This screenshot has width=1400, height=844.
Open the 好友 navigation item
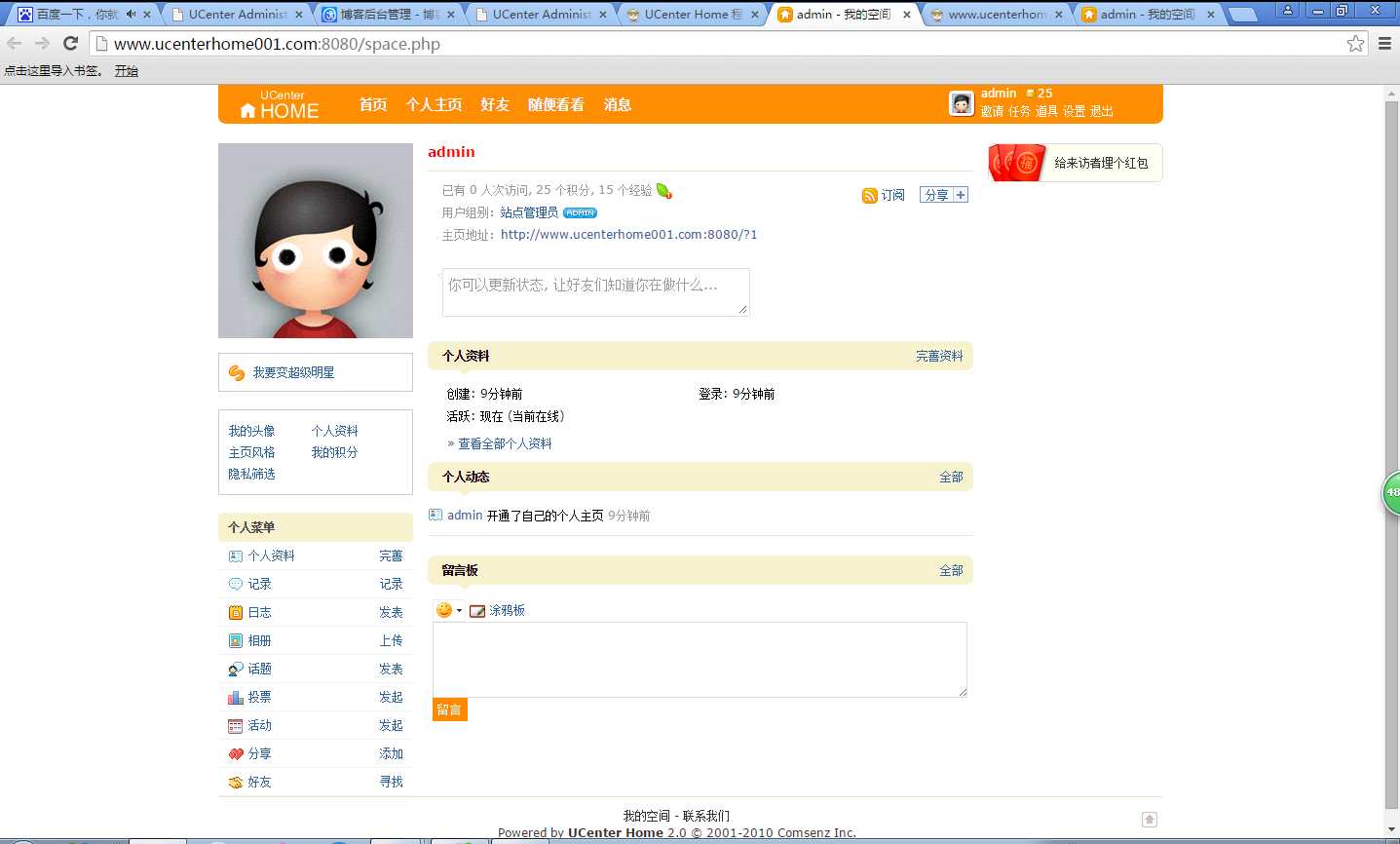[x=495, y=104]
